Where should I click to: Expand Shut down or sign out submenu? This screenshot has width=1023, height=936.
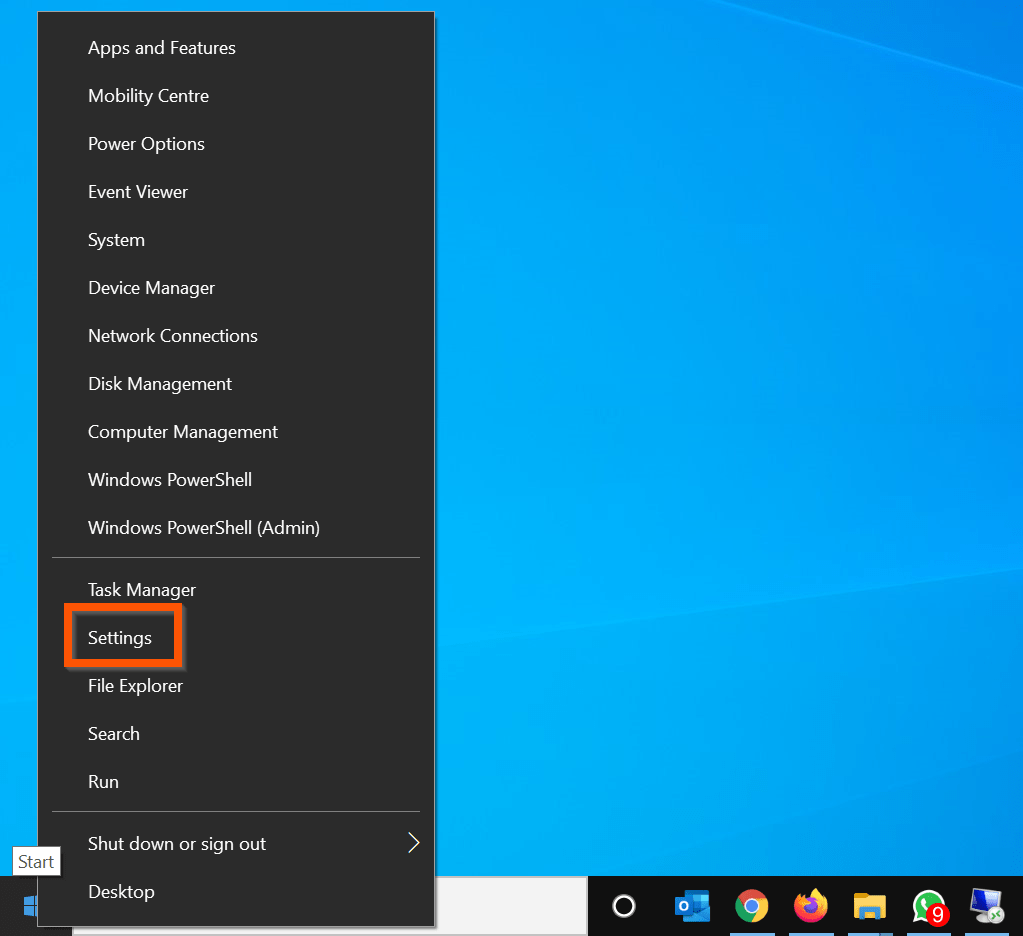pyautogui.click(x=236, y=843)
